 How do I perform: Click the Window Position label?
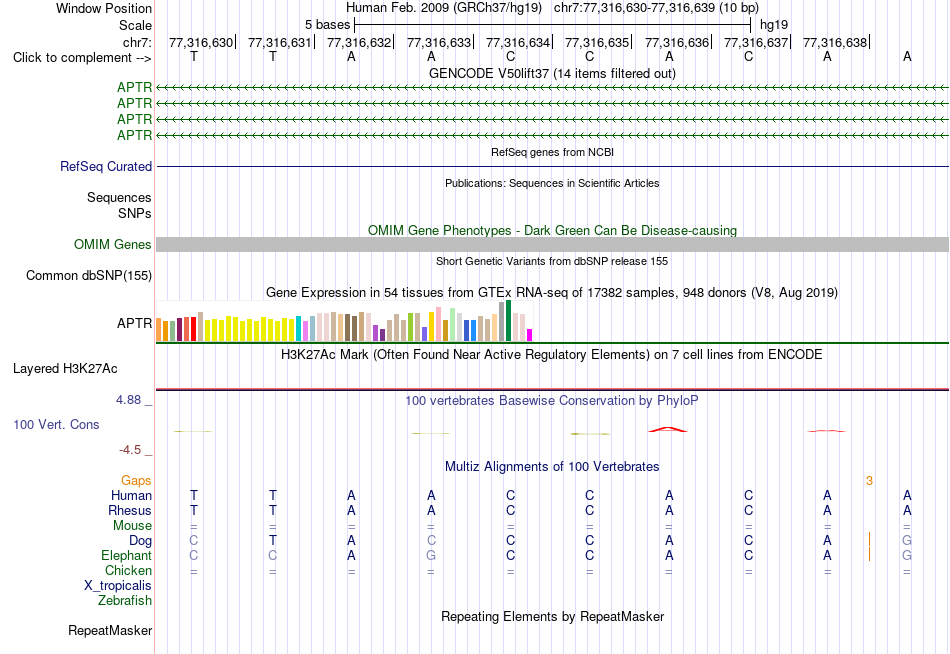pyautogui.click(x=104, y=8)
